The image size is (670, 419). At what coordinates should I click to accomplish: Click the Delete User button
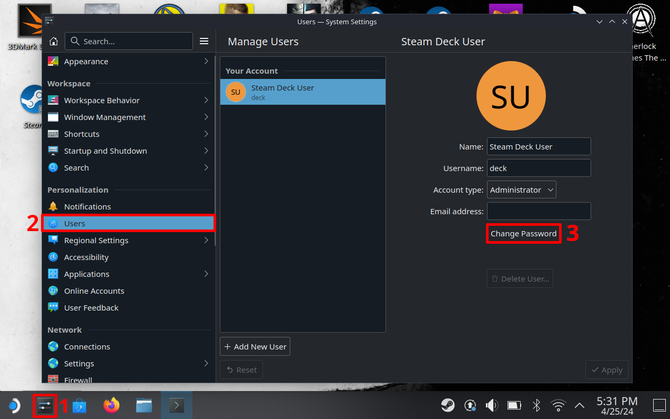(x=520, y=278)
